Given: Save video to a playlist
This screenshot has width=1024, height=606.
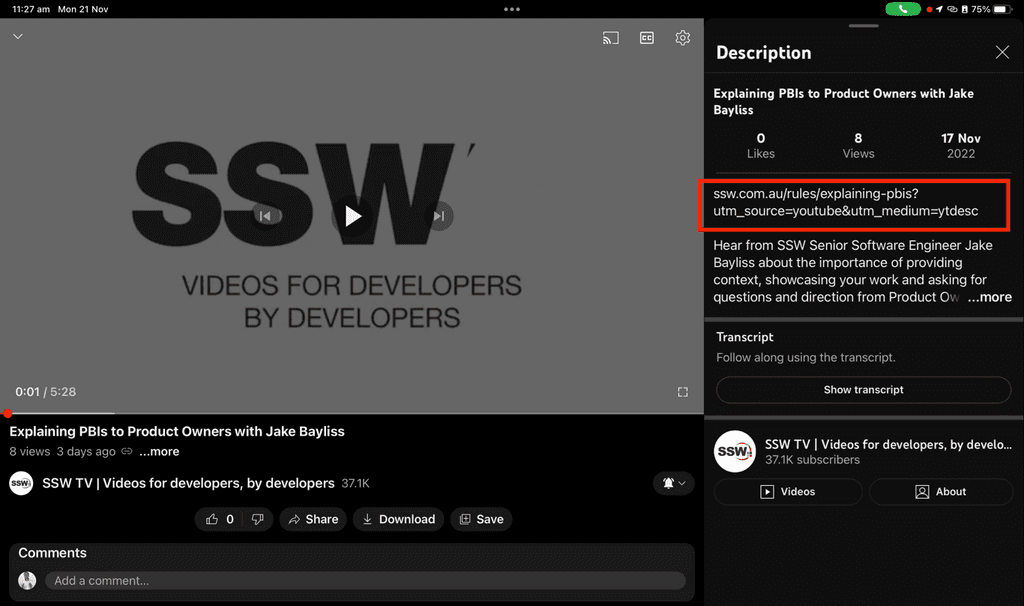Looking at the screenshot, I should (481, 519).
